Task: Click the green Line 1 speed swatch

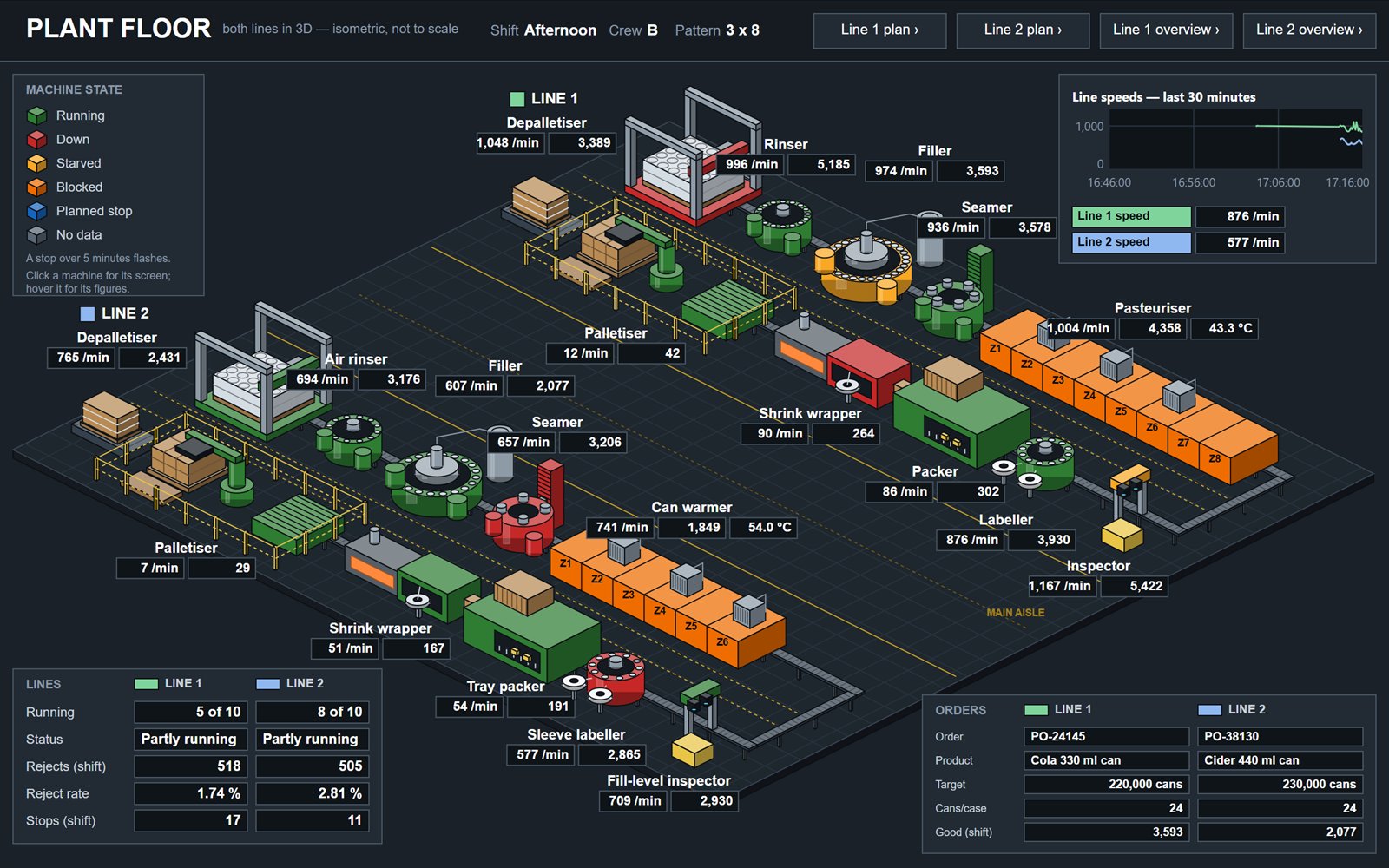Action: click(1131, 216)
